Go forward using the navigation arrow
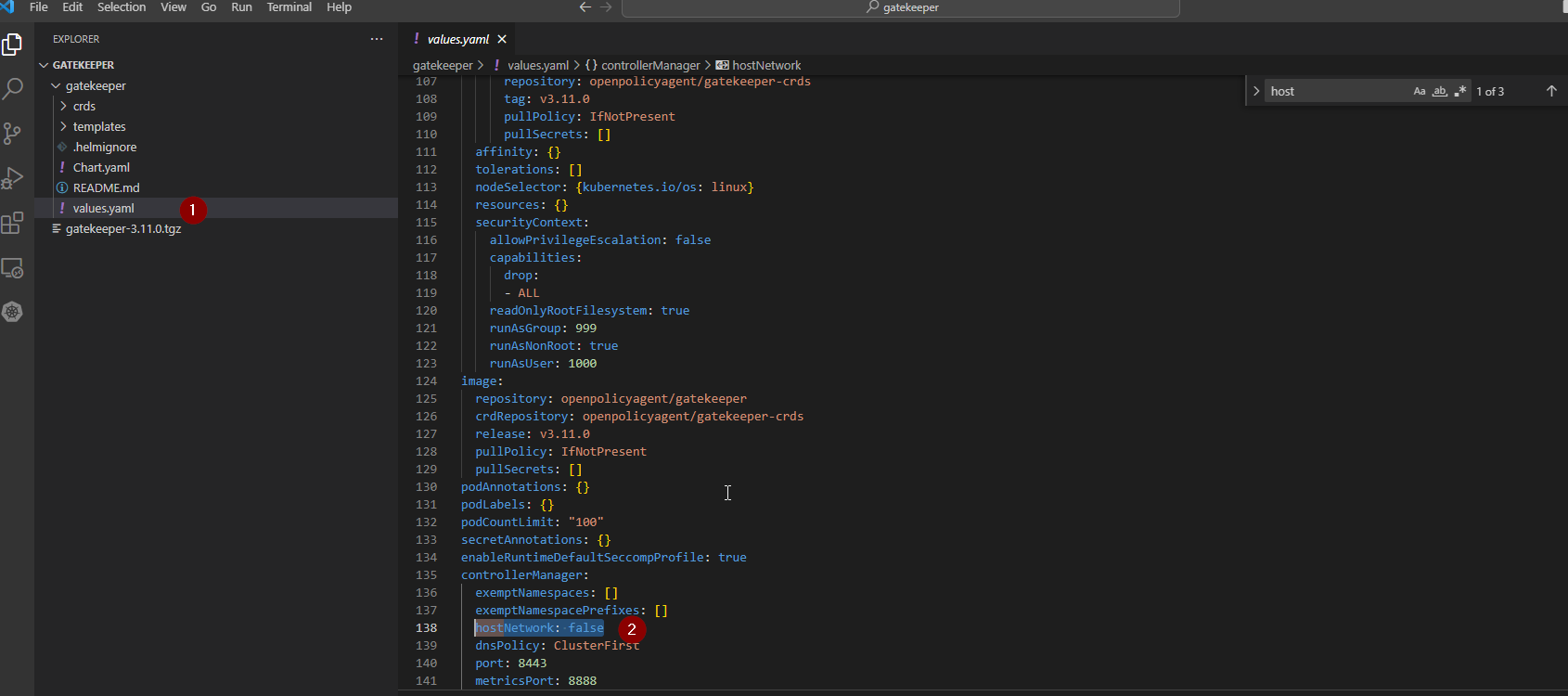 (606, 7)
